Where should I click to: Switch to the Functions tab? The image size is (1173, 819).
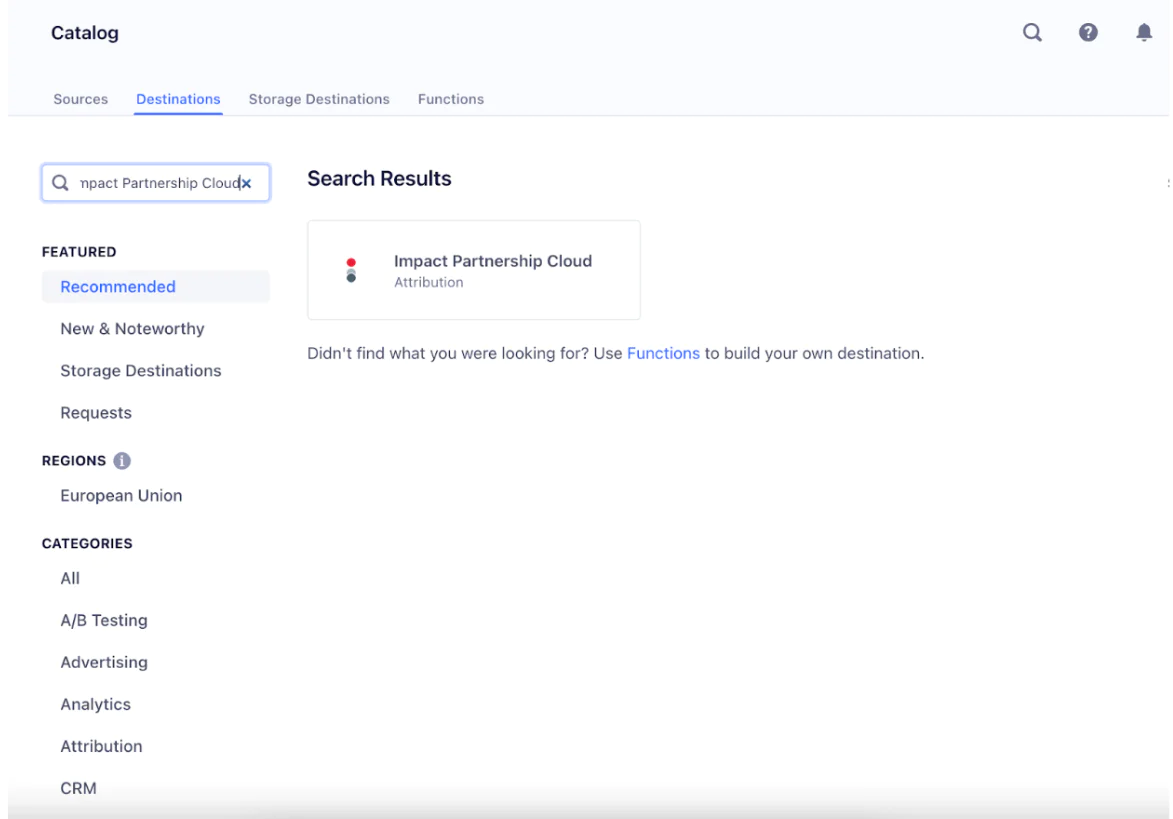point(450,99)
